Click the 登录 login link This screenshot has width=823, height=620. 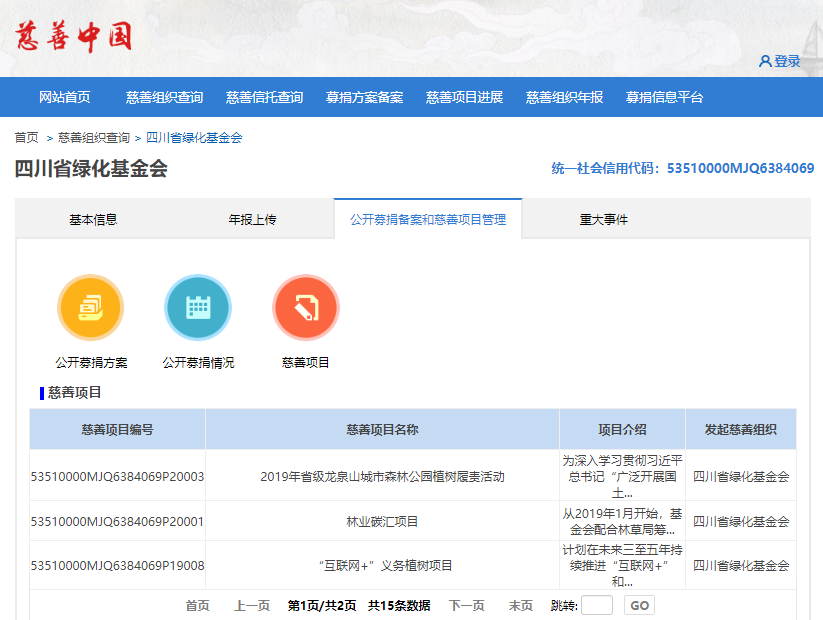tap(787, 61)
